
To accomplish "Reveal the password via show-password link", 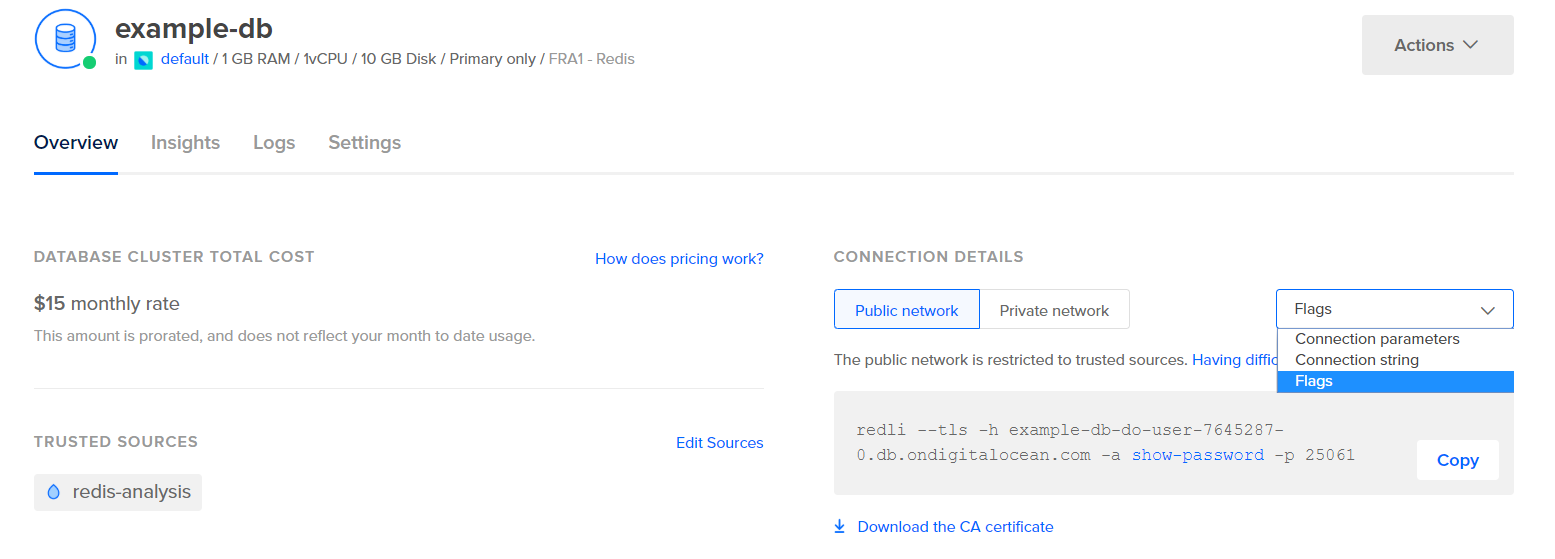I will tap(1198, 456).
